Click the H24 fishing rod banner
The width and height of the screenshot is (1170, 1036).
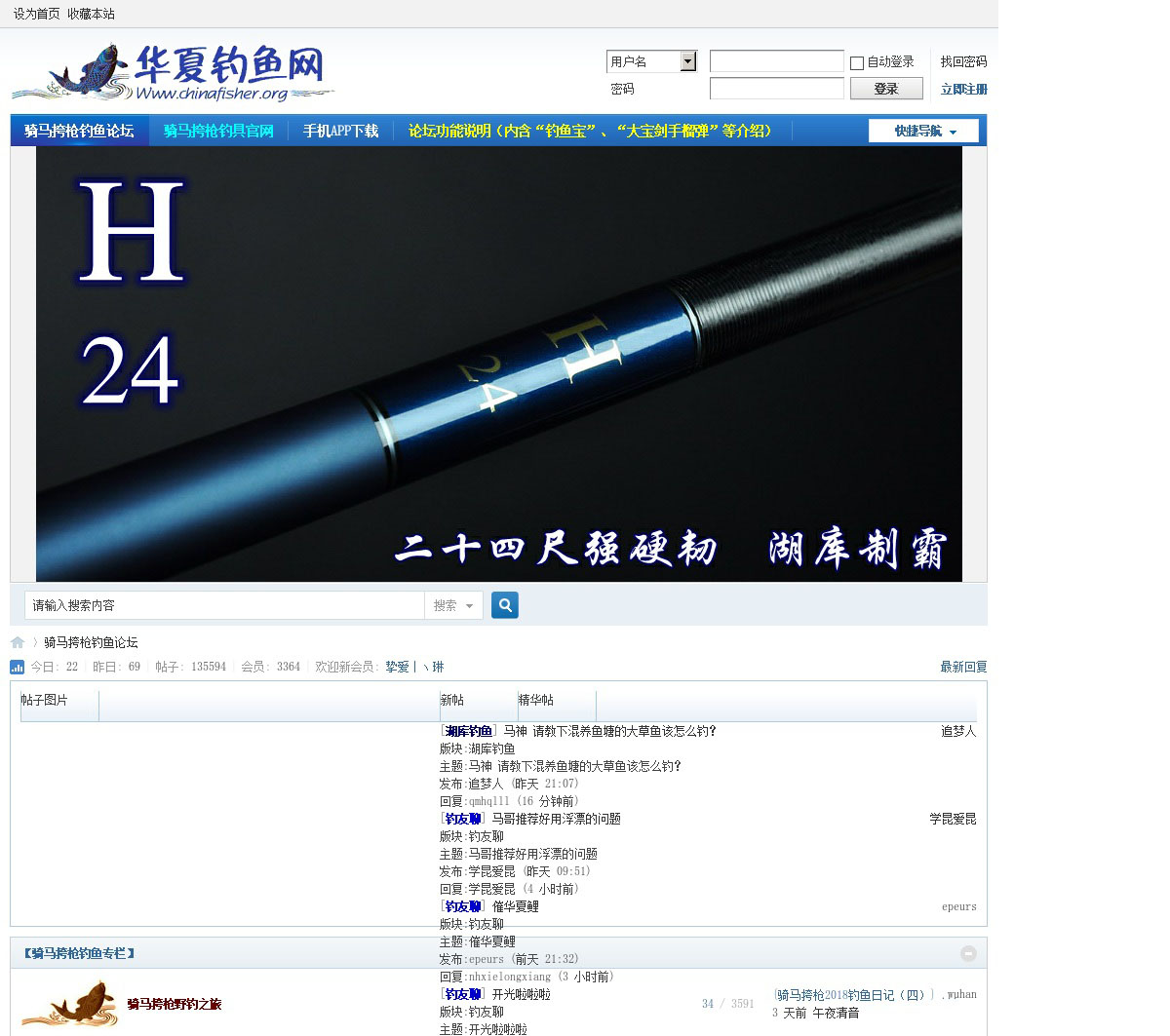pyautogui.click(x=498, y=364)
